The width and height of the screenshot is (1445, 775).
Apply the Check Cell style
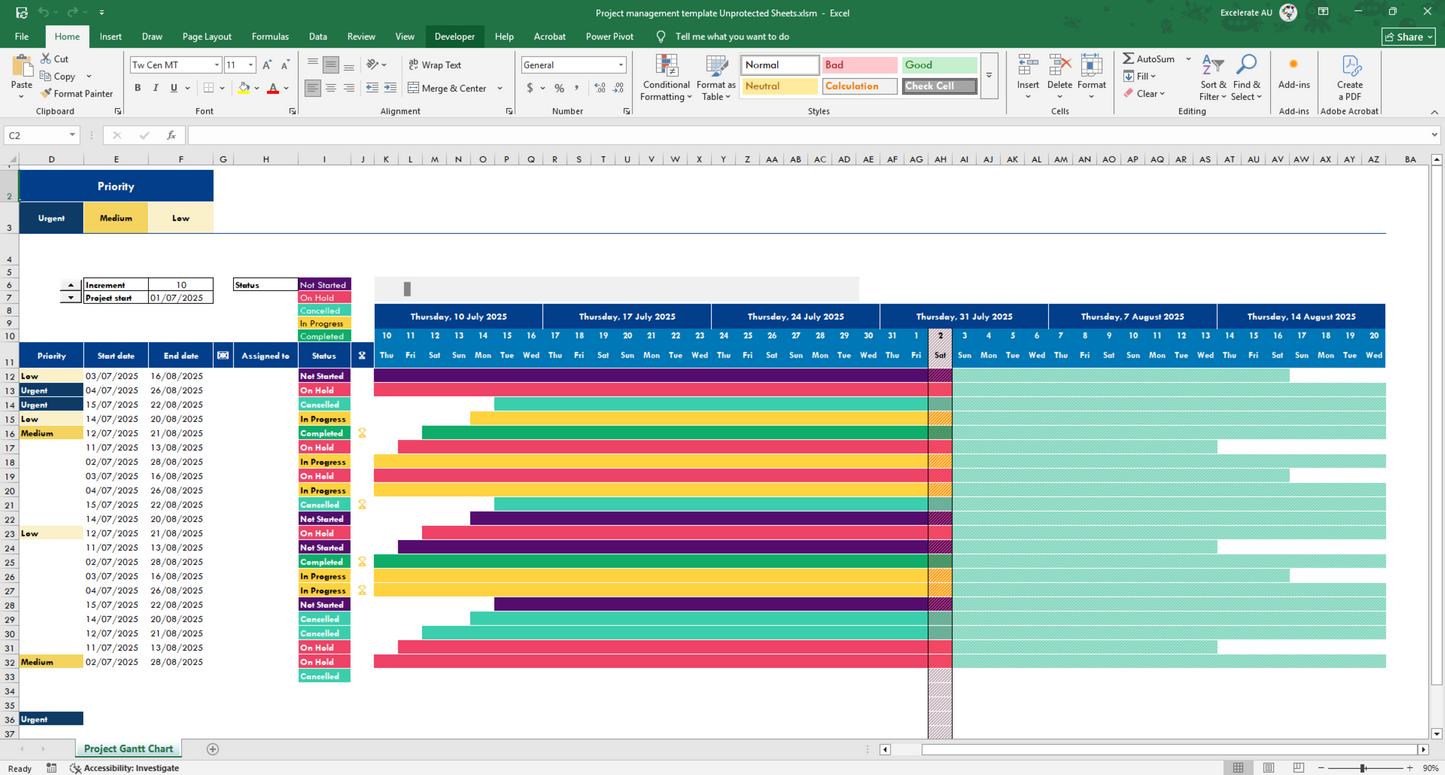coord(939,86)
